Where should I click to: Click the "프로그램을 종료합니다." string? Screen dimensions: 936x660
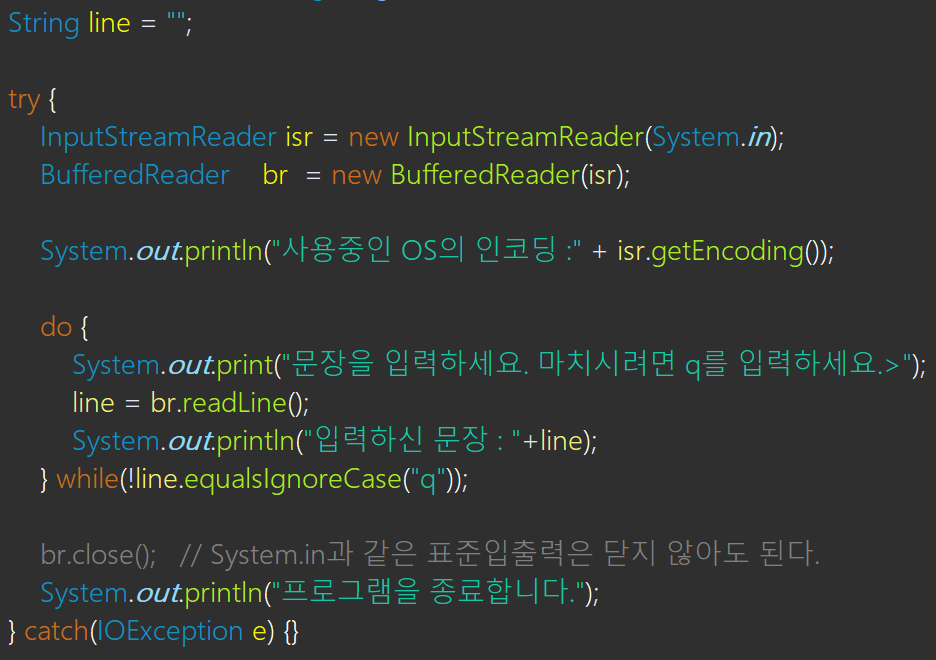tap(428, 593)
